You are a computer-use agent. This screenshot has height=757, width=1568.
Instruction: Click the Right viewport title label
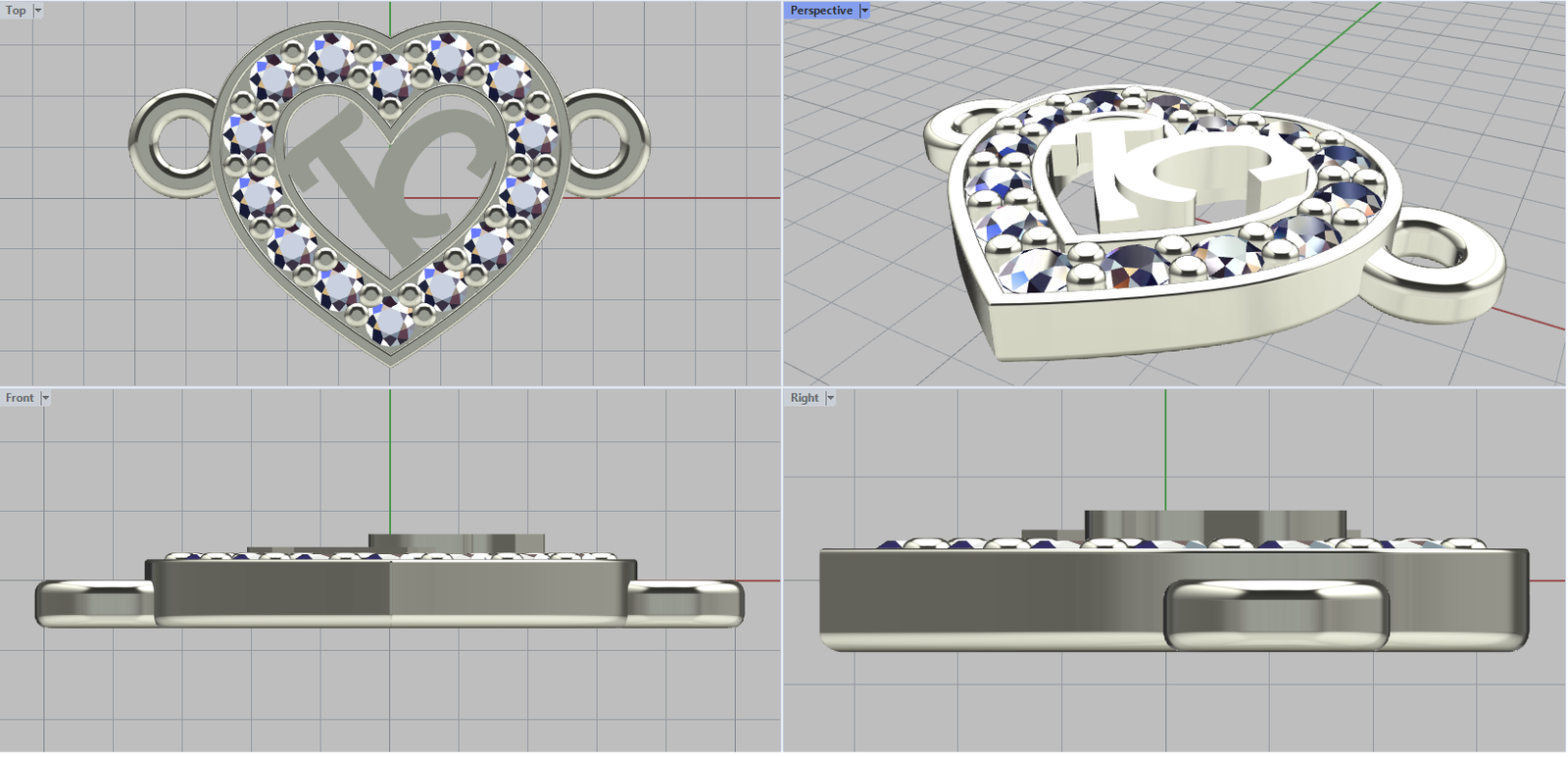pyautogui.click(x=804, y=398)
